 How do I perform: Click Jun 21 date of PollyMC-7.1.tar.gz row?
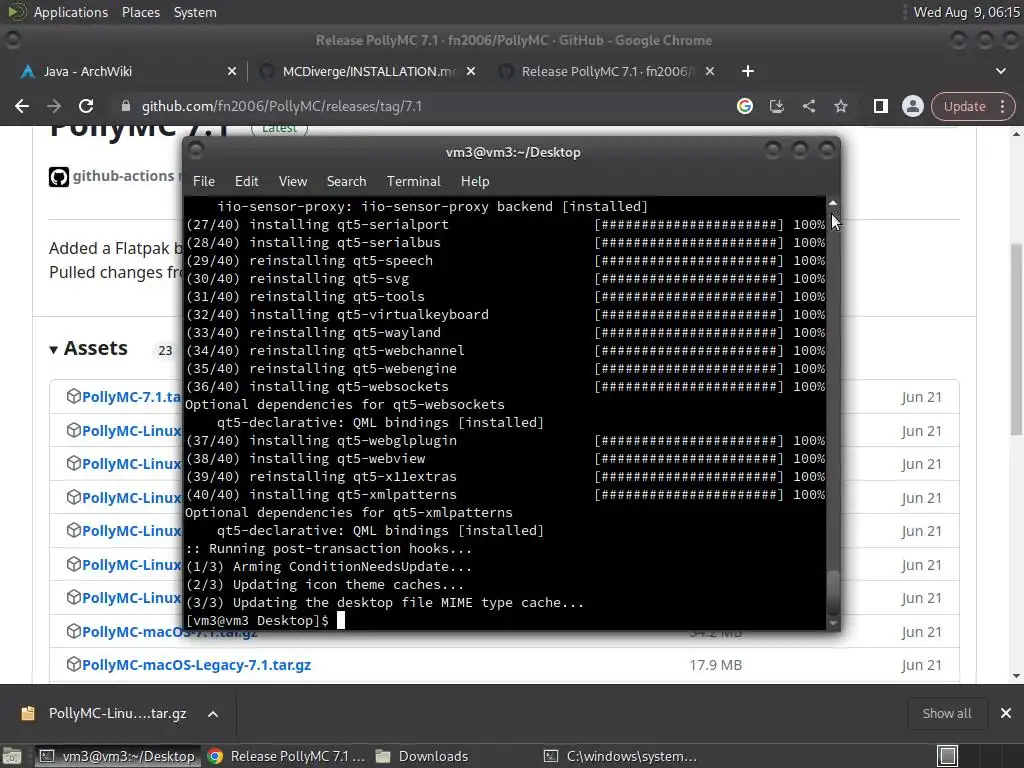[x=921, y=397]
